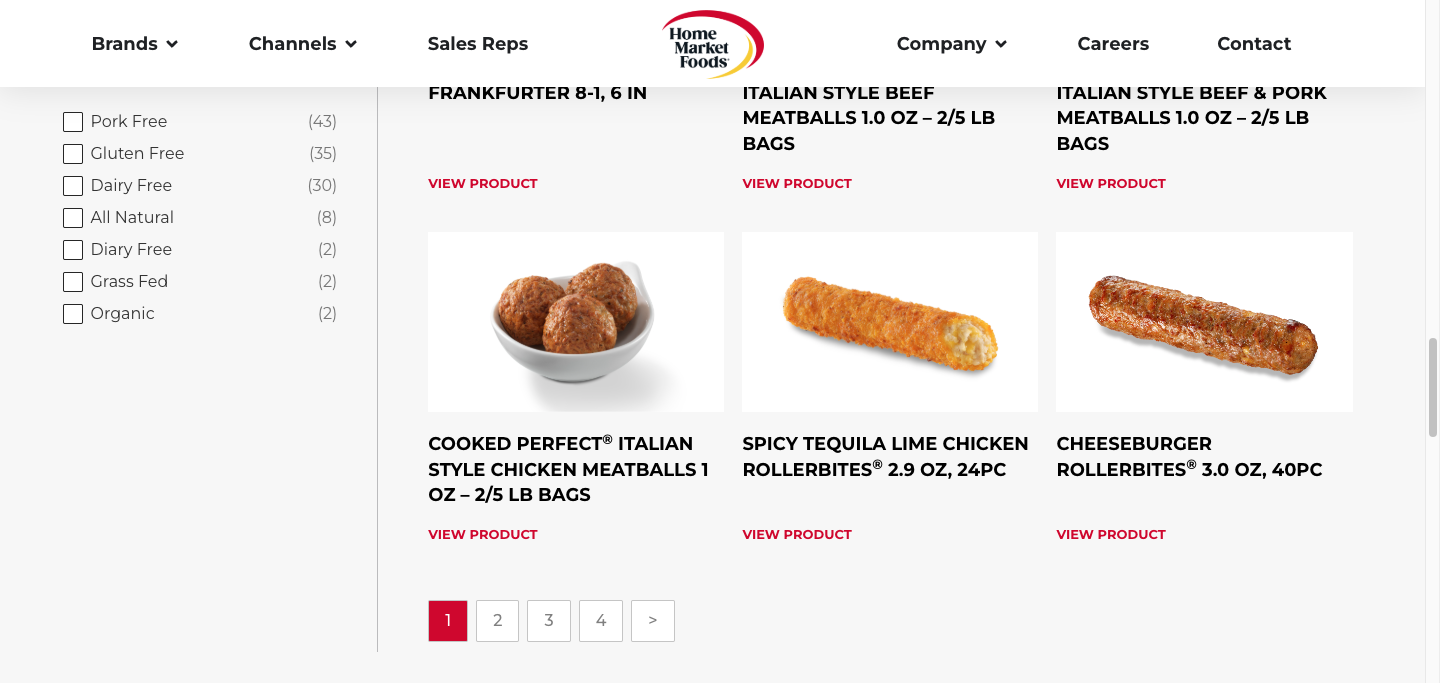The image size is (1440, 683).
Task: Enable the Gluten Free filter
Action: pos(73,154)
